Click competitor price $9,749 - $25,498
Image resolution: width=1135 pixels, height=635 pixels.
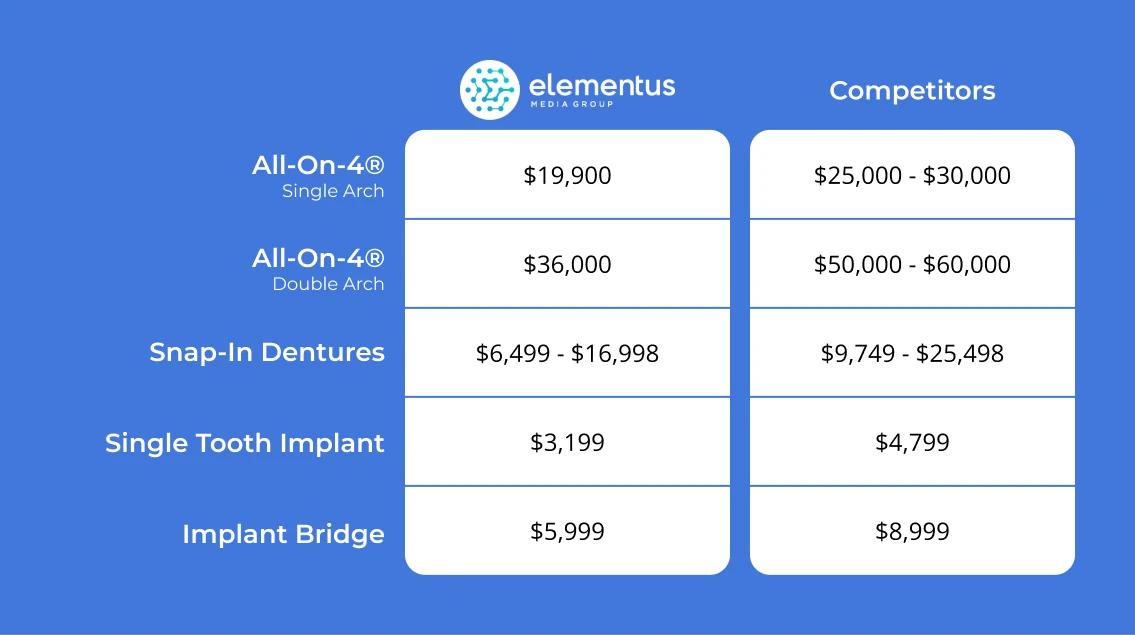point(912,353)
